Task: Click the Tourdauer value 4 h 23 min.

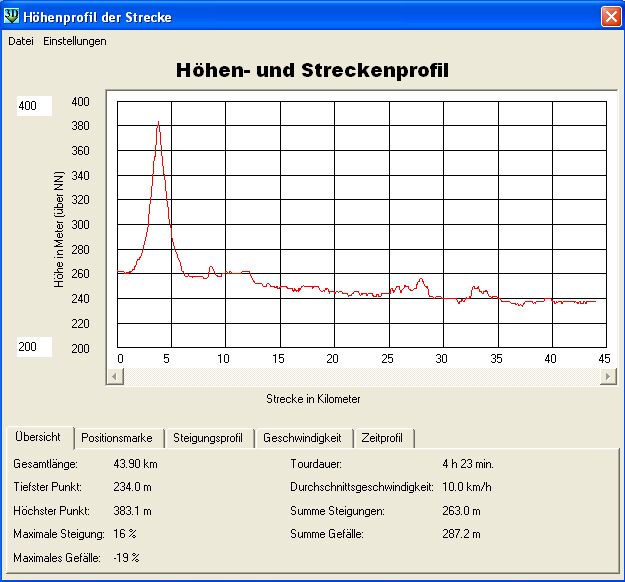Action: [x=468, y=464]
